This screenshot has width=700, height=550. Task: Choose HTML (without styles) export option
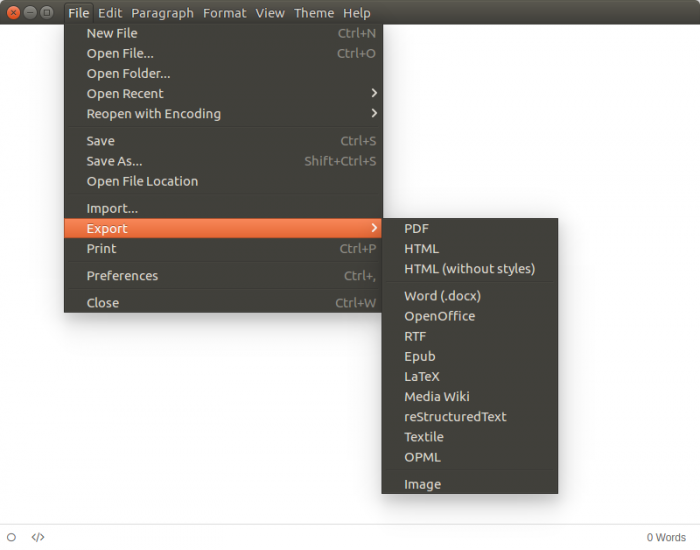point(469,268)
